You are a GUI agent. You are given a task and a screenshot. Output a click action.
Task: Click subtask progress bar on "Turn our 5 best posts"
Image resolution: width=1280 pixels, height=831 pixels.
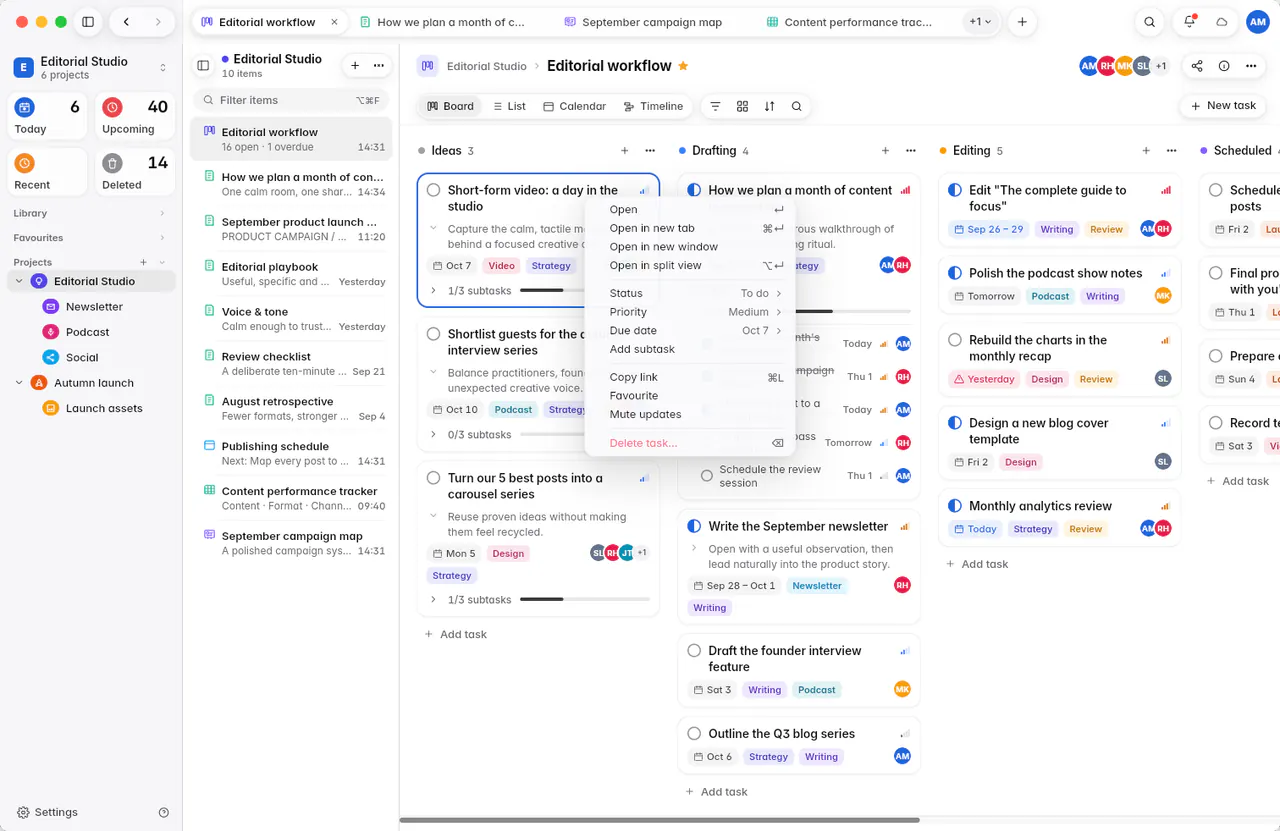585,600
